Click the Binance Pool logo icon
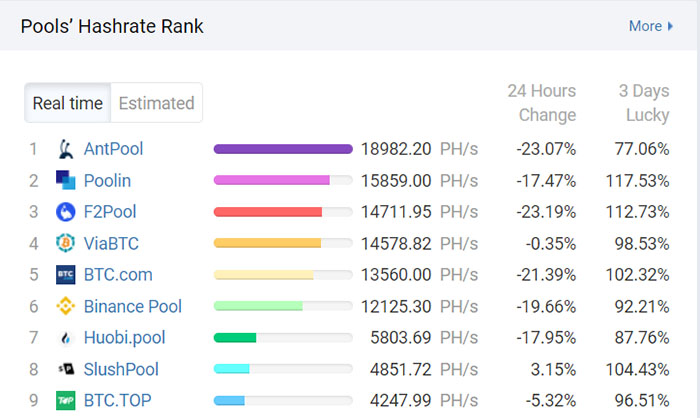The height and width of the screenshot is (418, 700). click(x=66, y=306)
